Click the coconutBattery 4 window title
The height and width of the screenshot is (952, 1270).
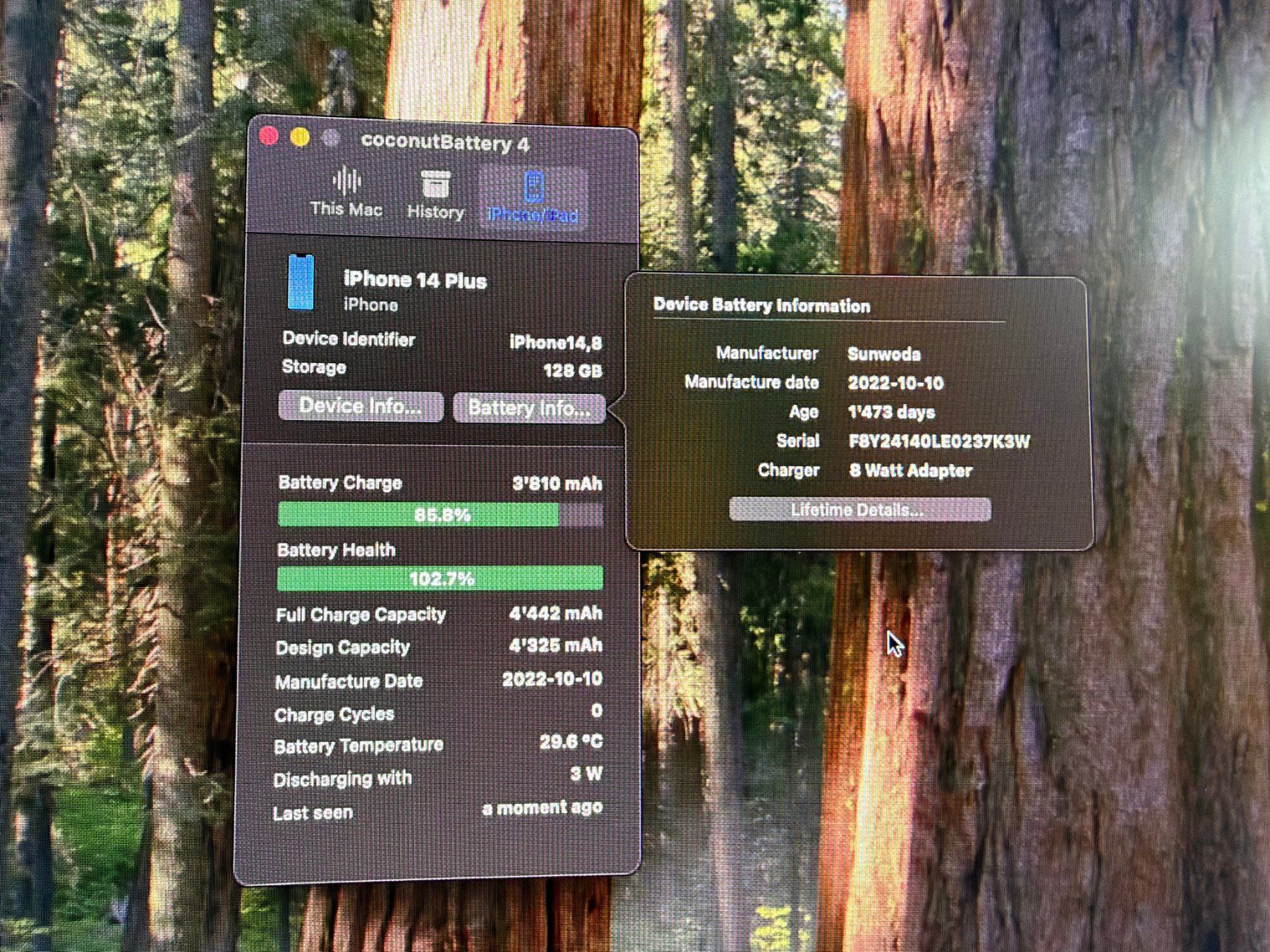pos(445,142)
